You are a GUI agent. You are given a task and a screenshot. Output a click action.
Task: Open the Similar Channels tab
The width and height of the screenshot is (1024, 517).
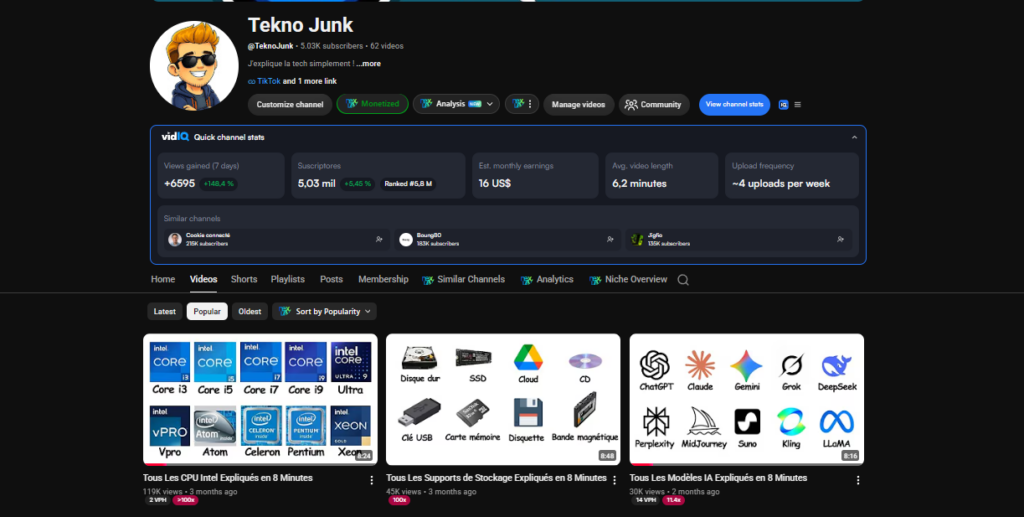[x=463, y=279]
